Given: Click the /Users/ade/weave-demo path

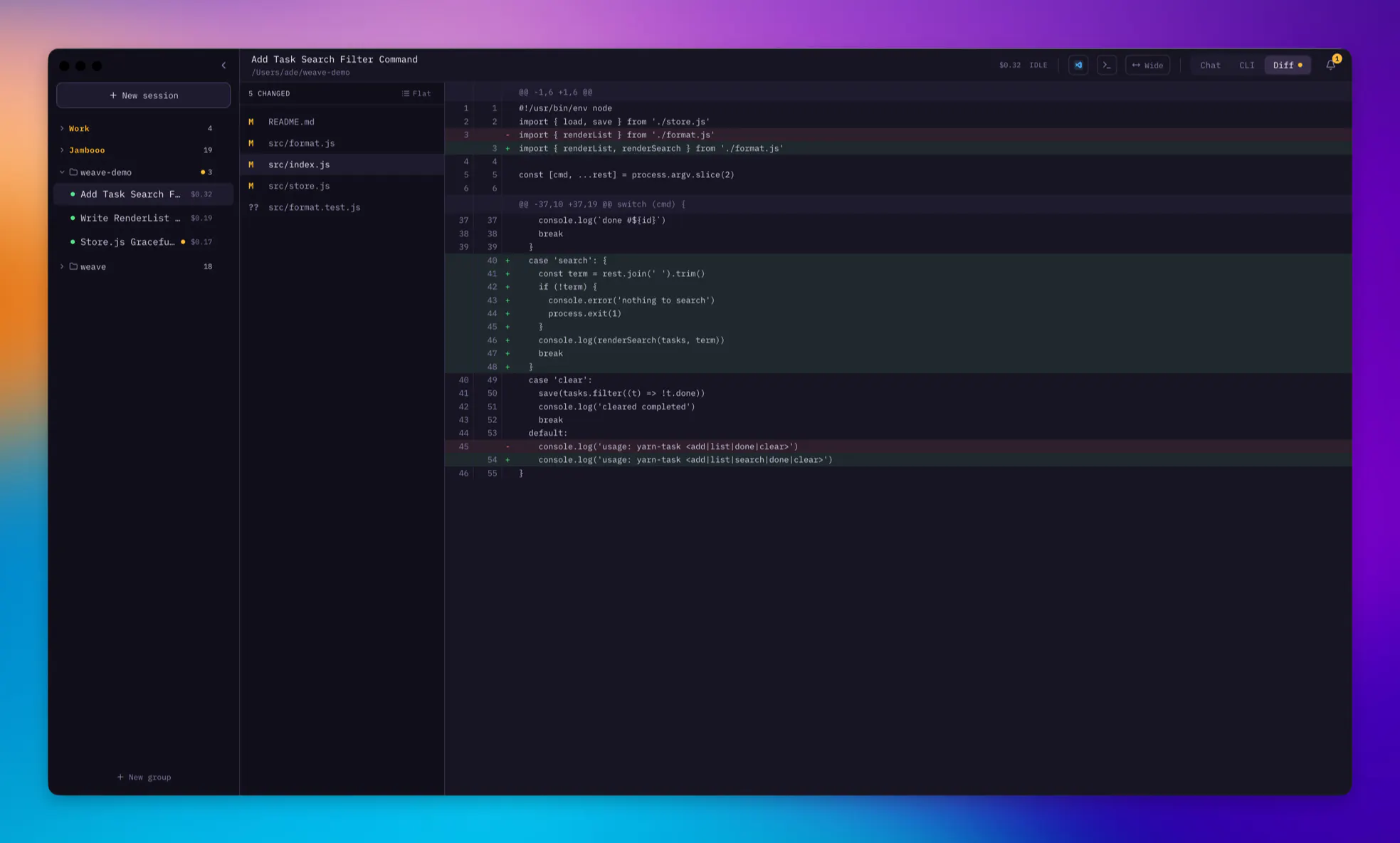Looking at the screenshot, I should [x=300, y=73].
